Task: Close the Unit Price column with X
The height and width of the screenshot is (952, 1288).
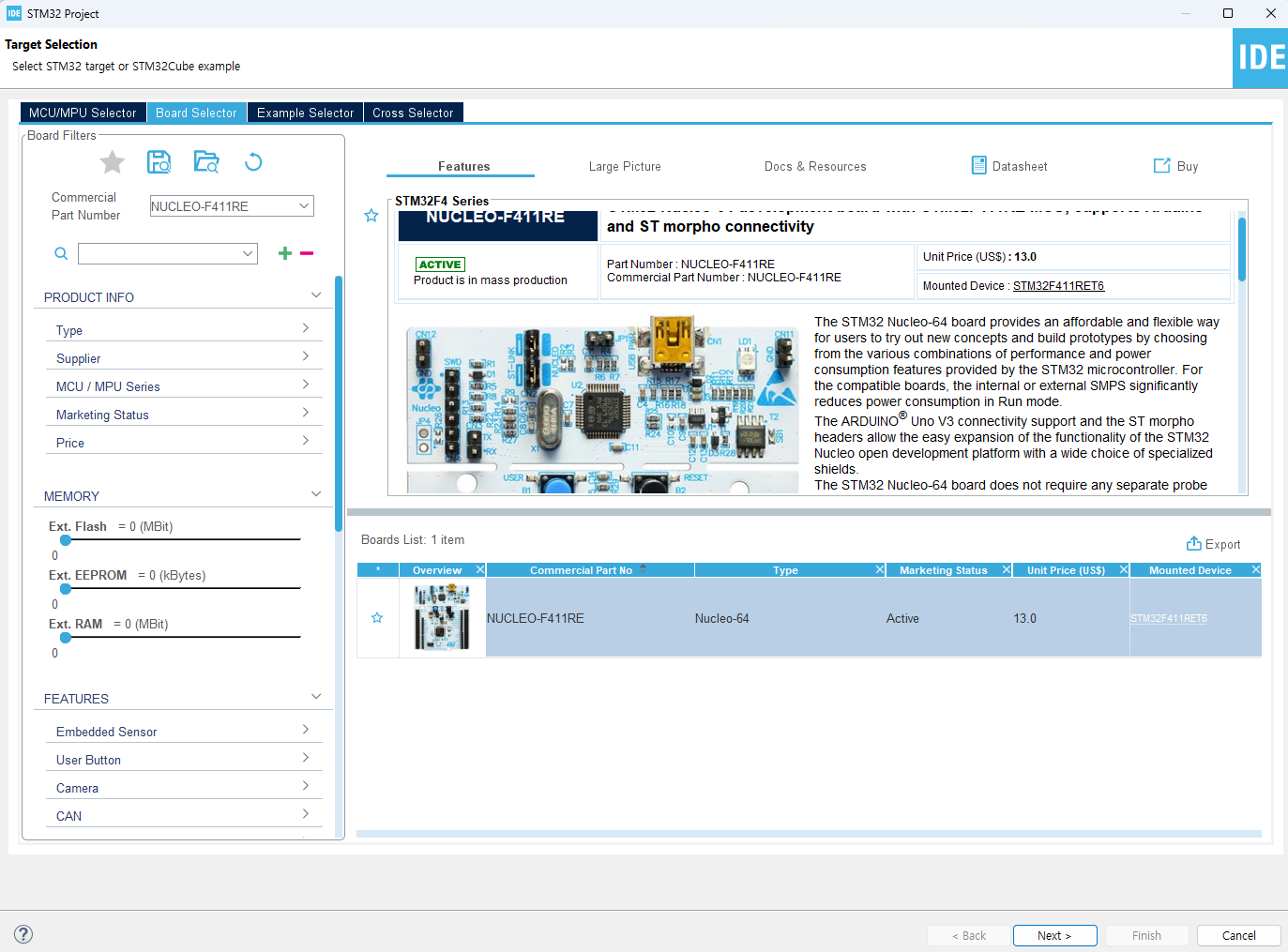Action: coord(1124,569)
